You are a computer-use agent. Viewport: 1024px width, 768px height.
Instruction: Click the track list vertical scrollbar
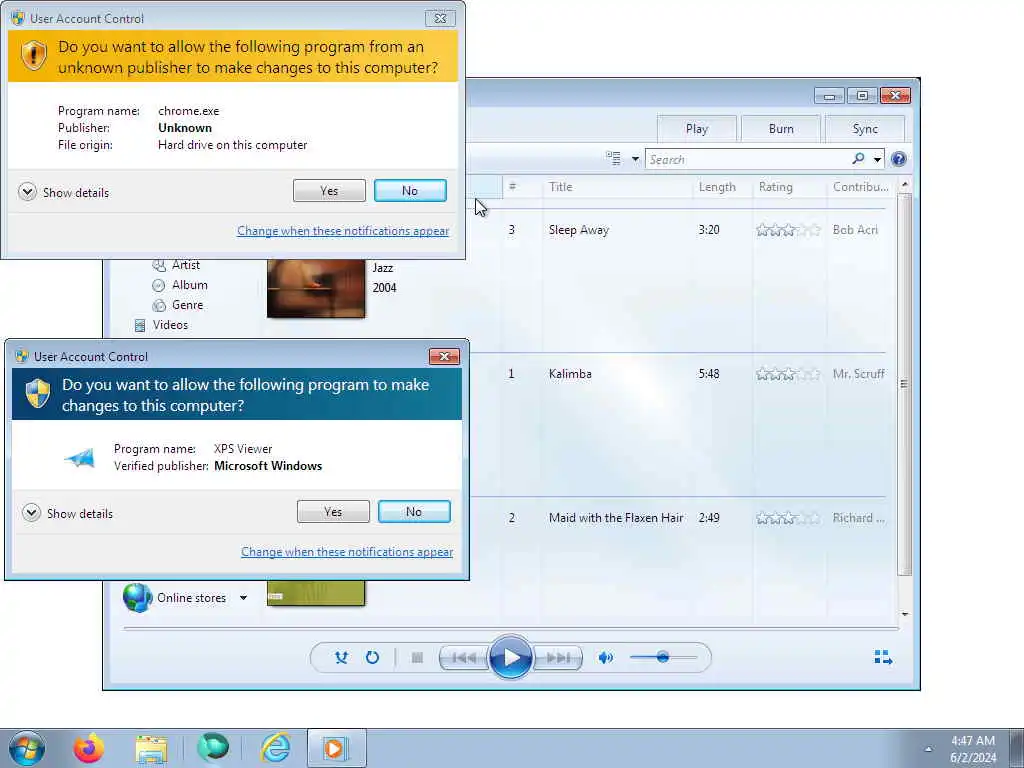pyautogui.click(x=904, y=384)
